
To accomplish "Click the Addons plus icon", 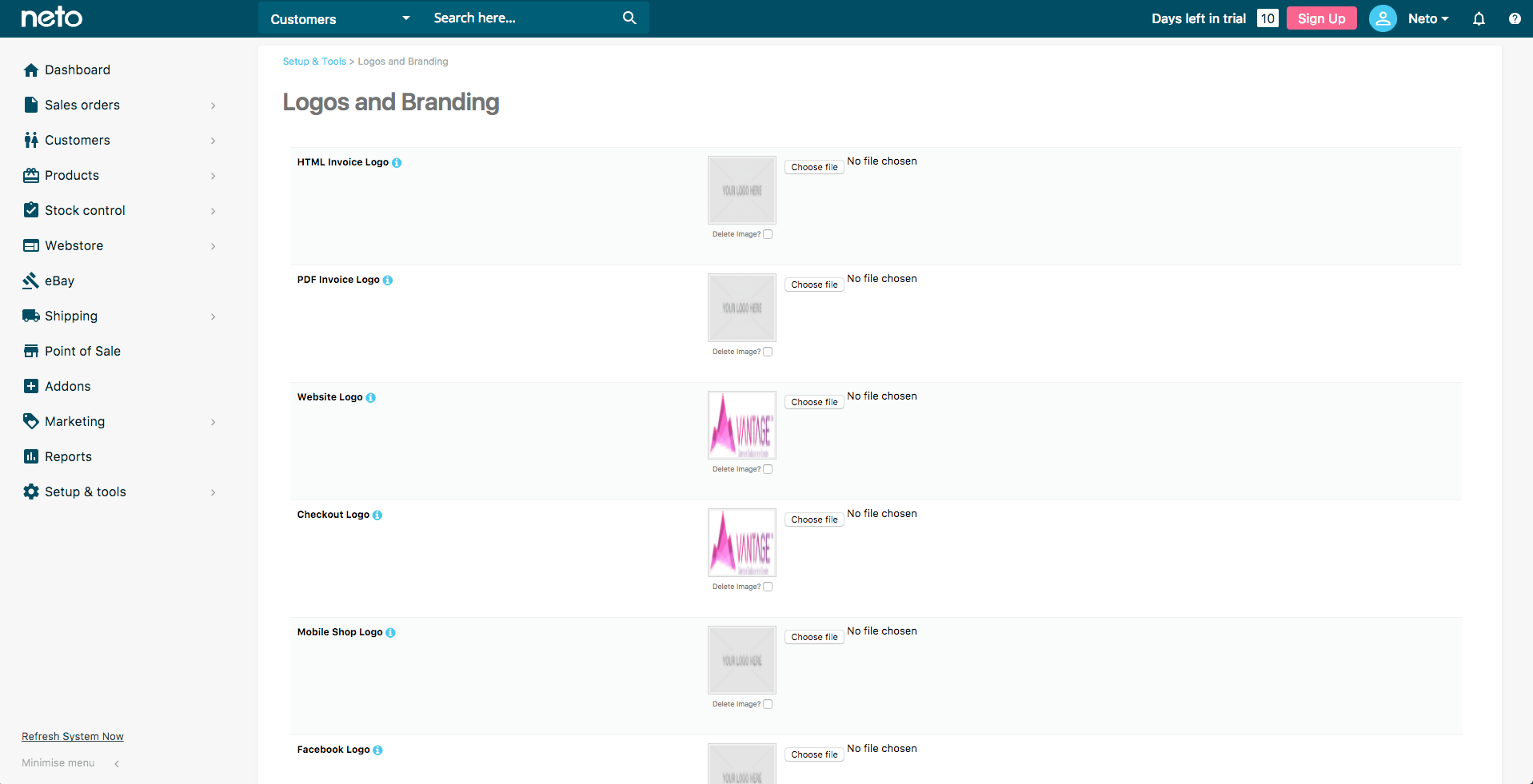I will [31, 386].
